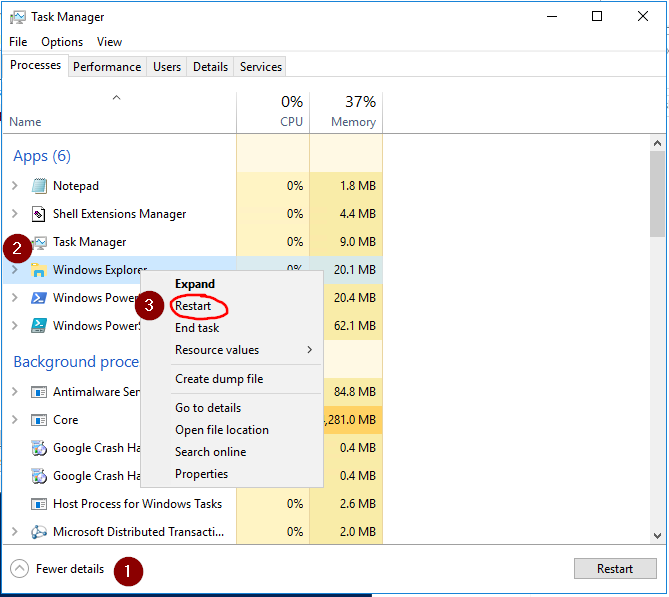
Task: Click the Apps (6) group heading
Action: point(42,156)
